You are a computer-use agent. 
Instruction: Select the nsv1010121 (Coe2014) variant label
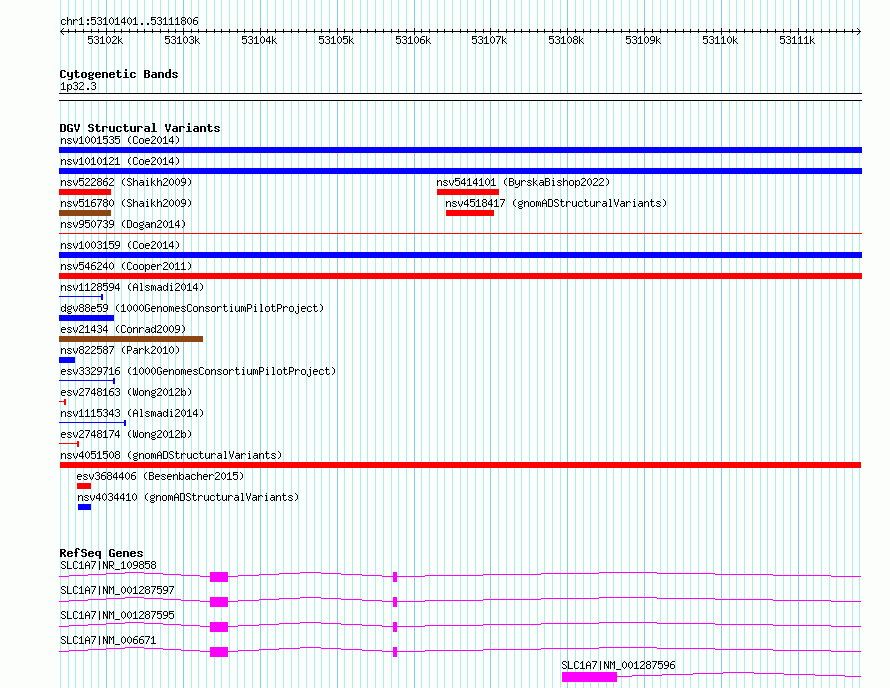tap(120, 161)
